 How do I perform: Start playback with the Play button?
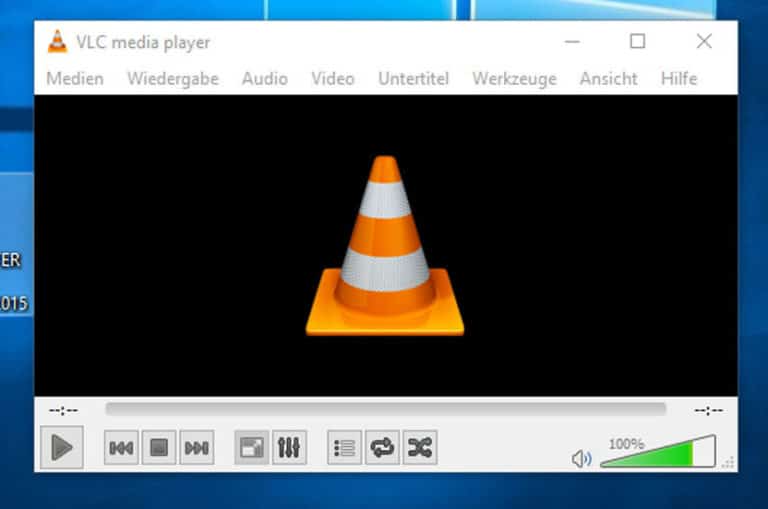coord(62,447)
